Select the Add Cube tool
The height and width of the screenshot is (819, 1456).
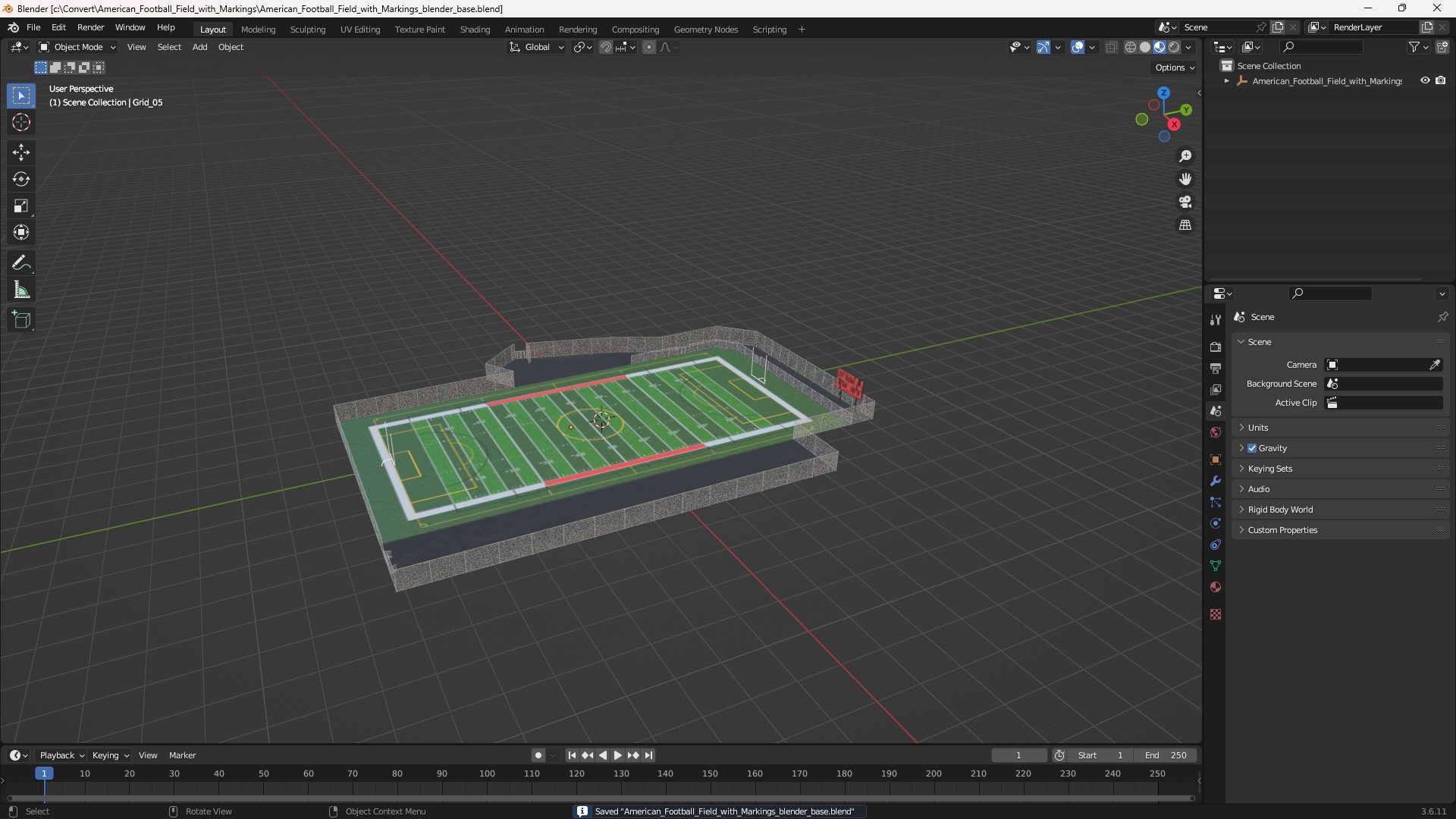pyautogui.click(x=21, y=320)
